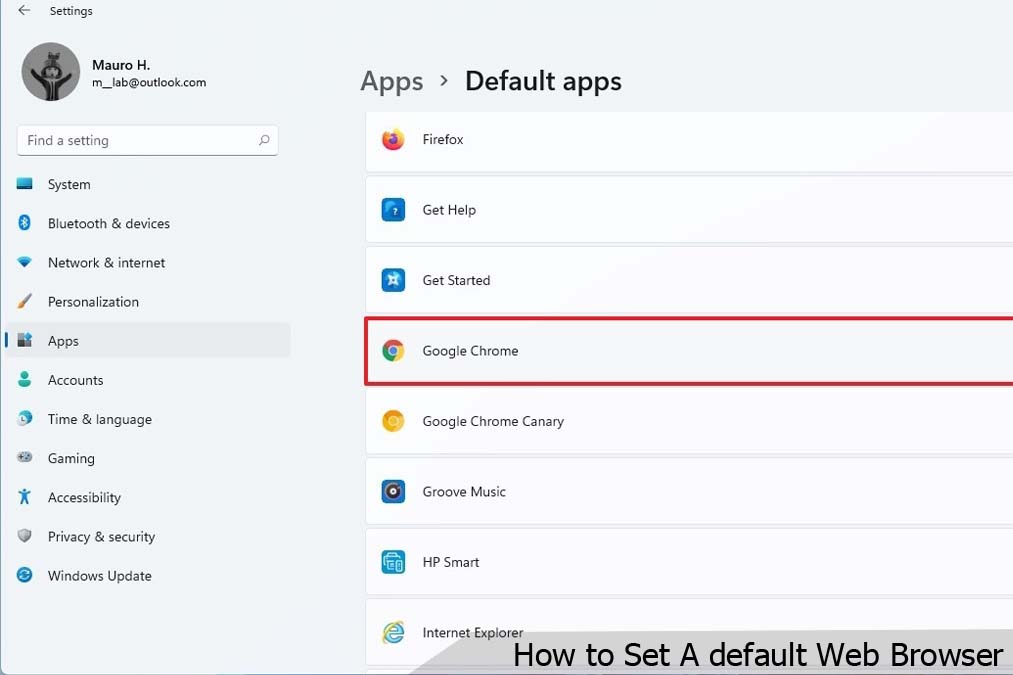1013x675 pixels.
Task: Click the Get Help app icon
Action: pyautogui.click(x=393, y=210)
